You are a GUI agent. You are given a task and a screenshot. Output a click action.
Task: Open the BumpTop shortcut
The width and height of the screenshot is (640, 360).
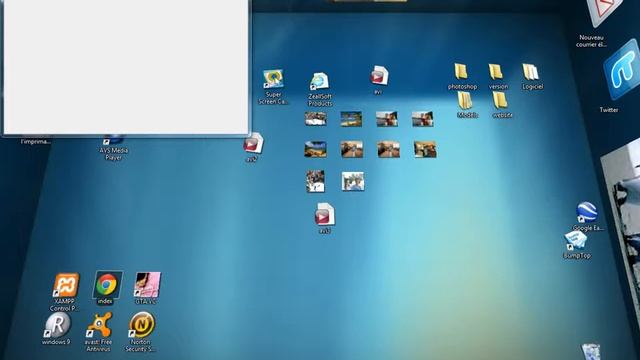[576, 240]
